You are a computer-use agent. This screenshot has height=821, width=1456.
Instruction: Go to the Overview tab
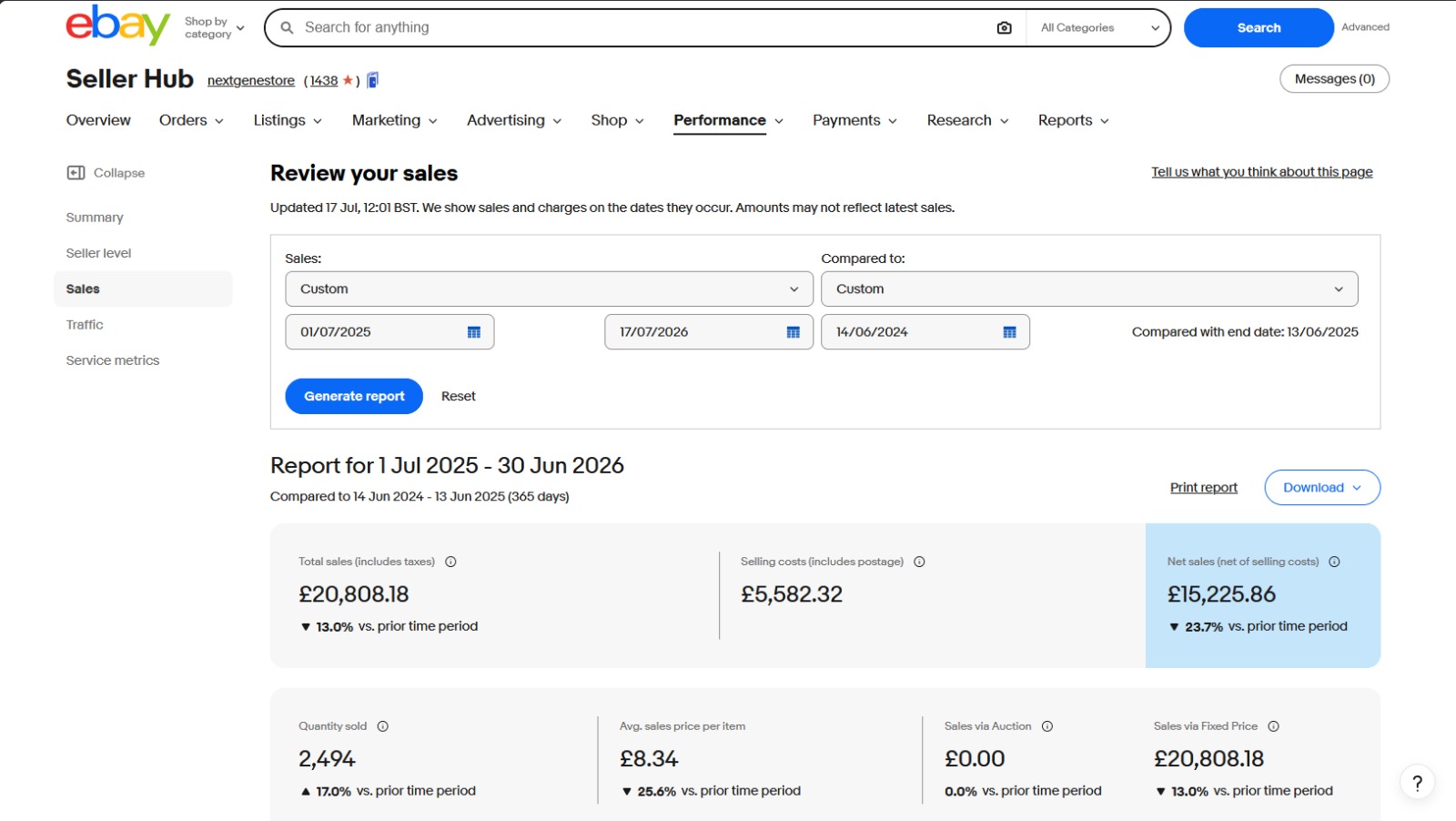(98, 120)
